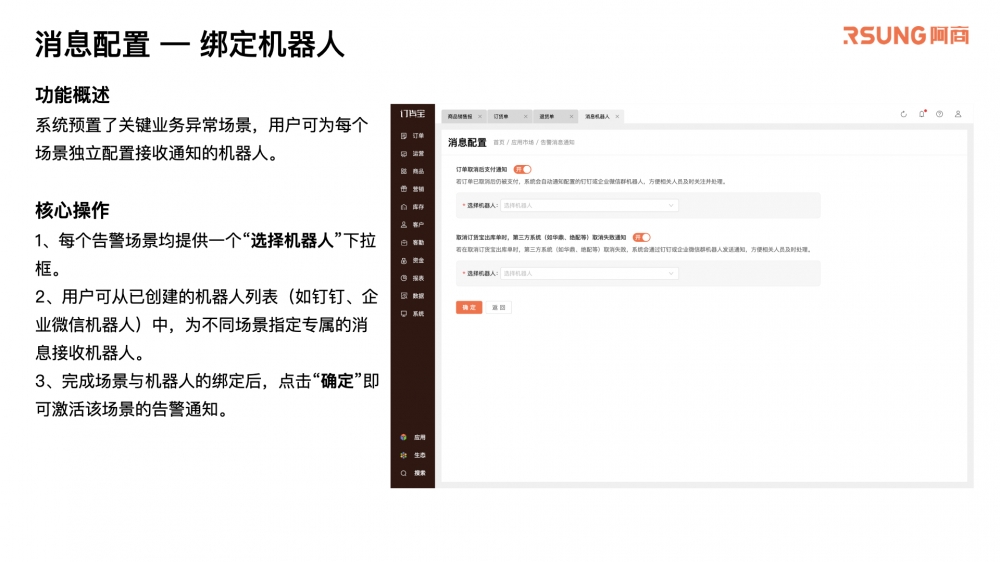
Task: Close the 订货单 tab
Action: pyautogui.click(x=526, y=117)
